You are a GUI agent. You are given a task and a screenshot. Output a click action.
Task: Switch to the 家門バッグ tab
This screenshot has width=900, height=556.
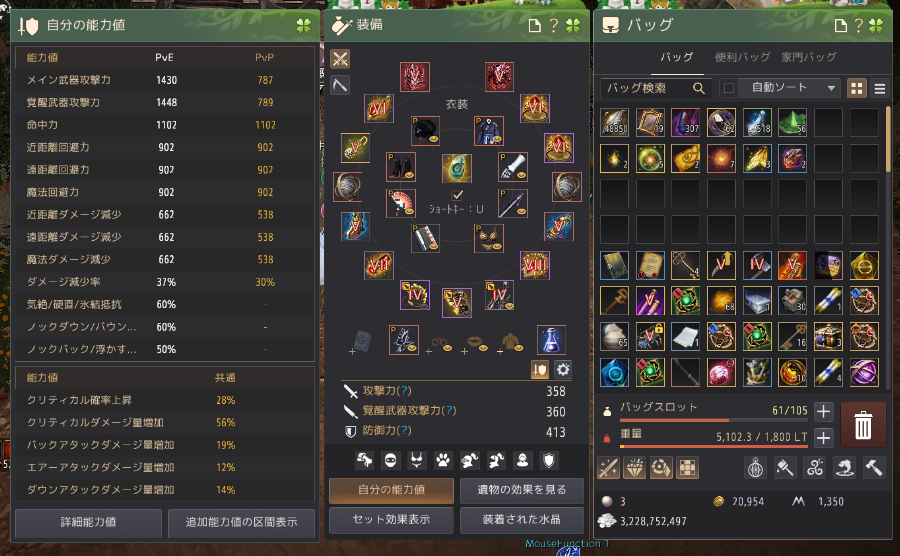click(x=809, y=57)
